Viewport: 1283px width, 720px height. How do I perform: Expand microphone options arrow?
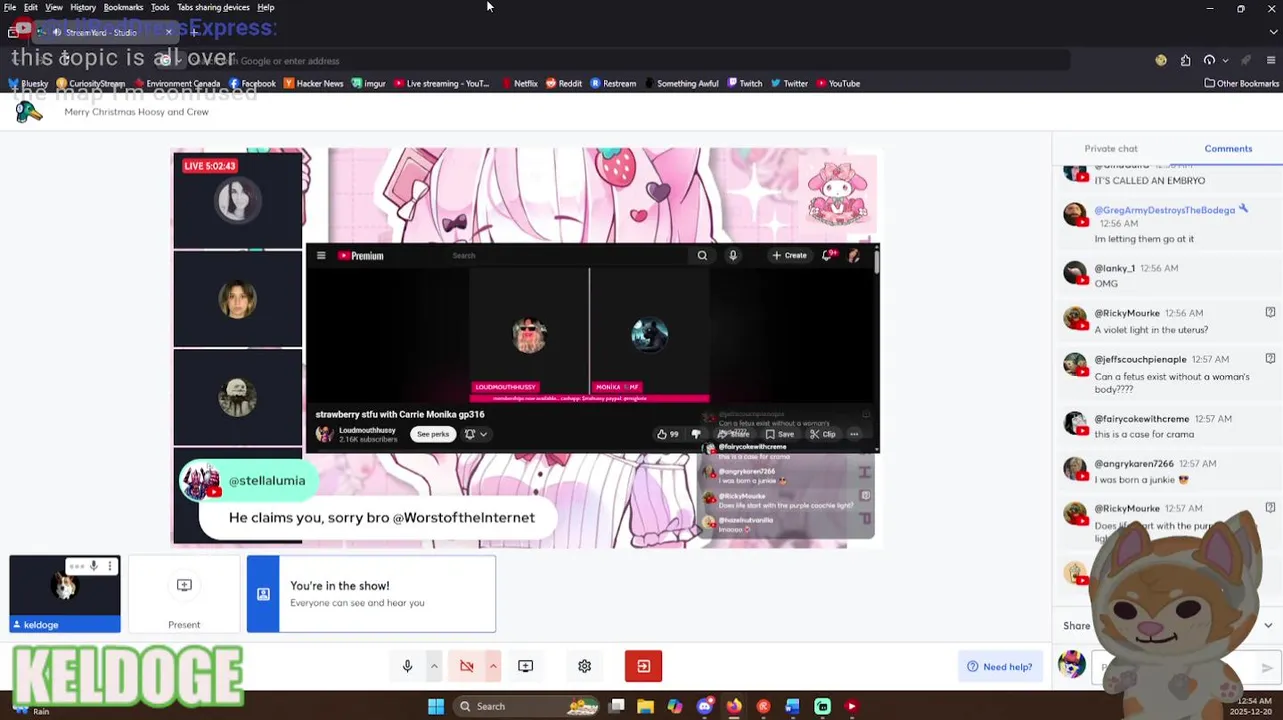click(x=434, y=666)
